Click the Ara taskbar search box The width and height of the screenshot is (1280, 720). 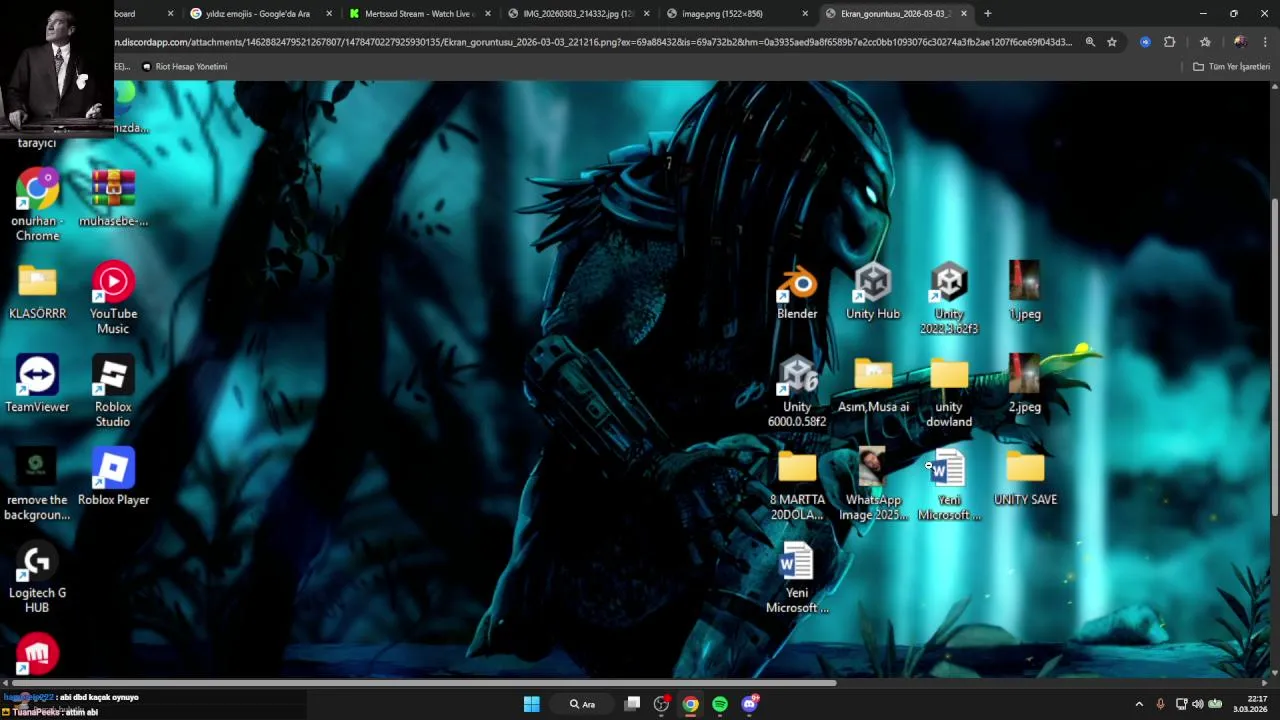pos(582,704)
